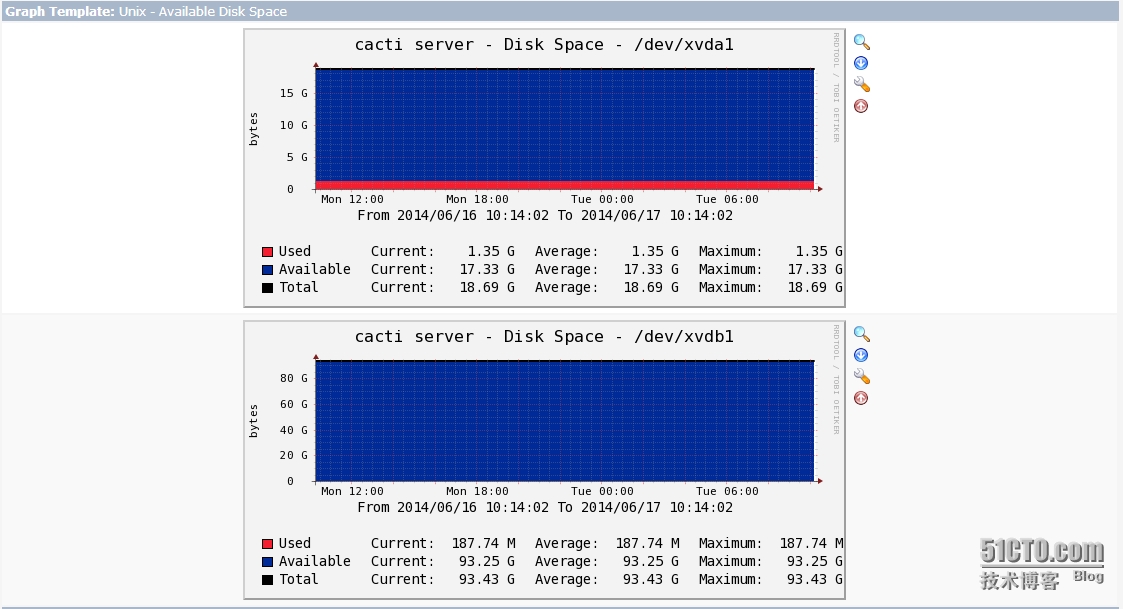Select Total Maximum value 18.69 G in xvda1 legend
Image resolution: width=1123 pixels, height=609 pixels.
pyautogui.click(x=815, y=287)
